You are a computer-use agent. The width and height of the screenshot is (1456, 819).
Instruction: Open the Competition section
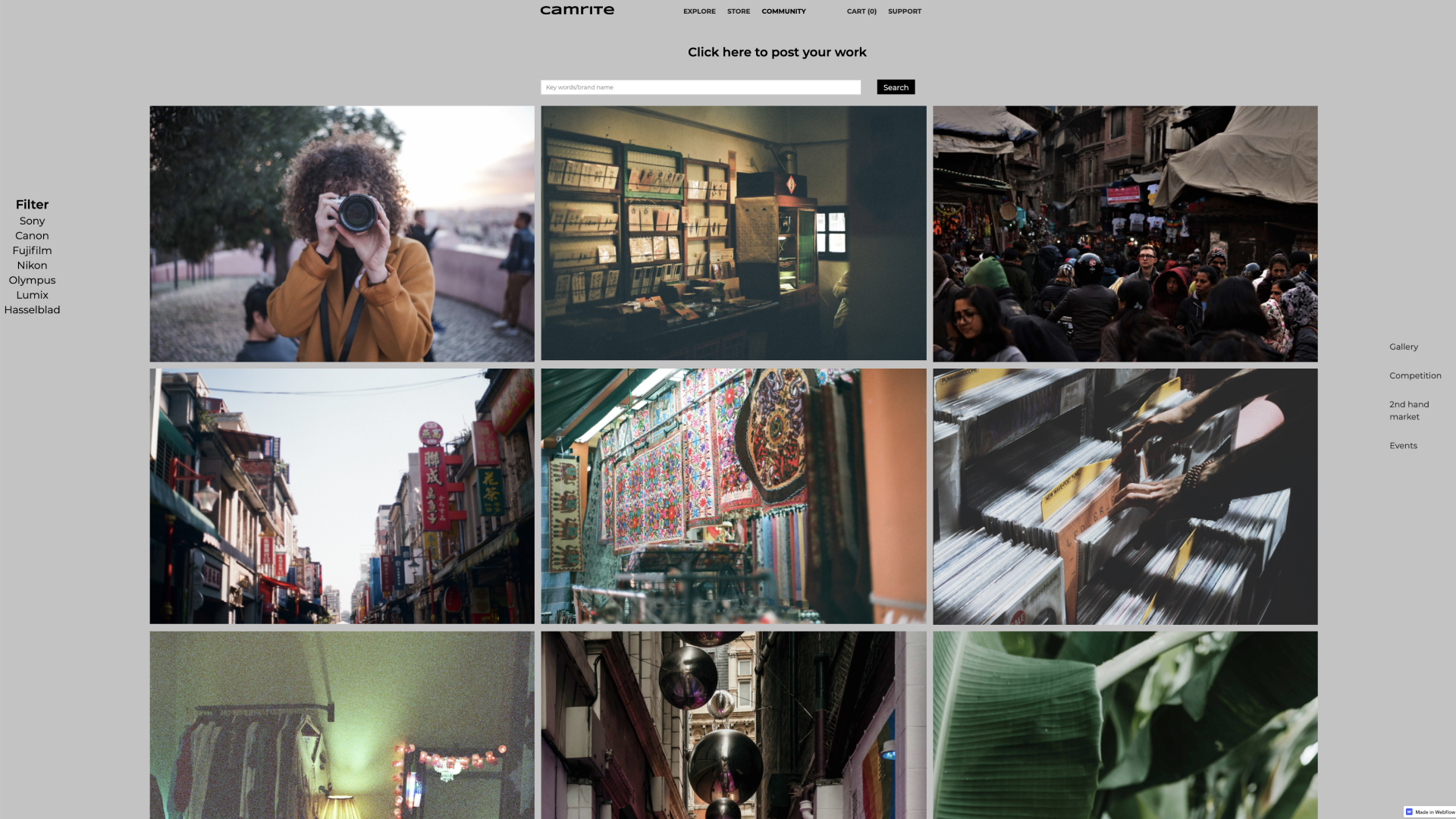point(1414,375)
